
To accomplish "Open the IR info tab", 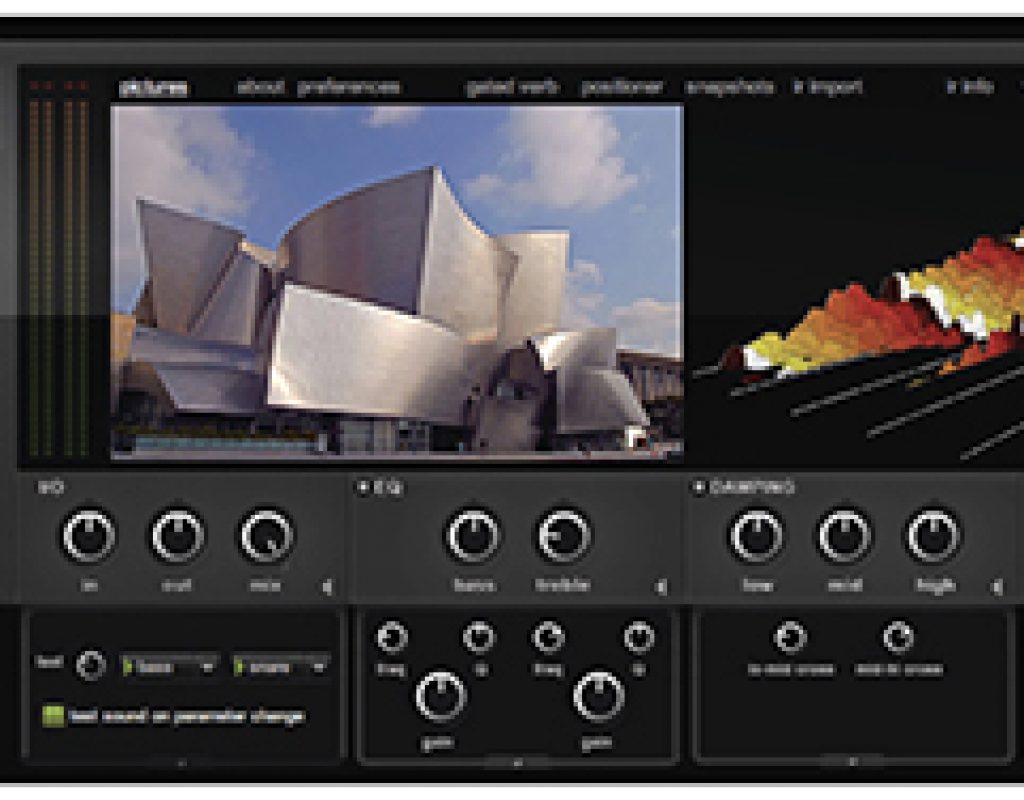I will coord(970,87).
